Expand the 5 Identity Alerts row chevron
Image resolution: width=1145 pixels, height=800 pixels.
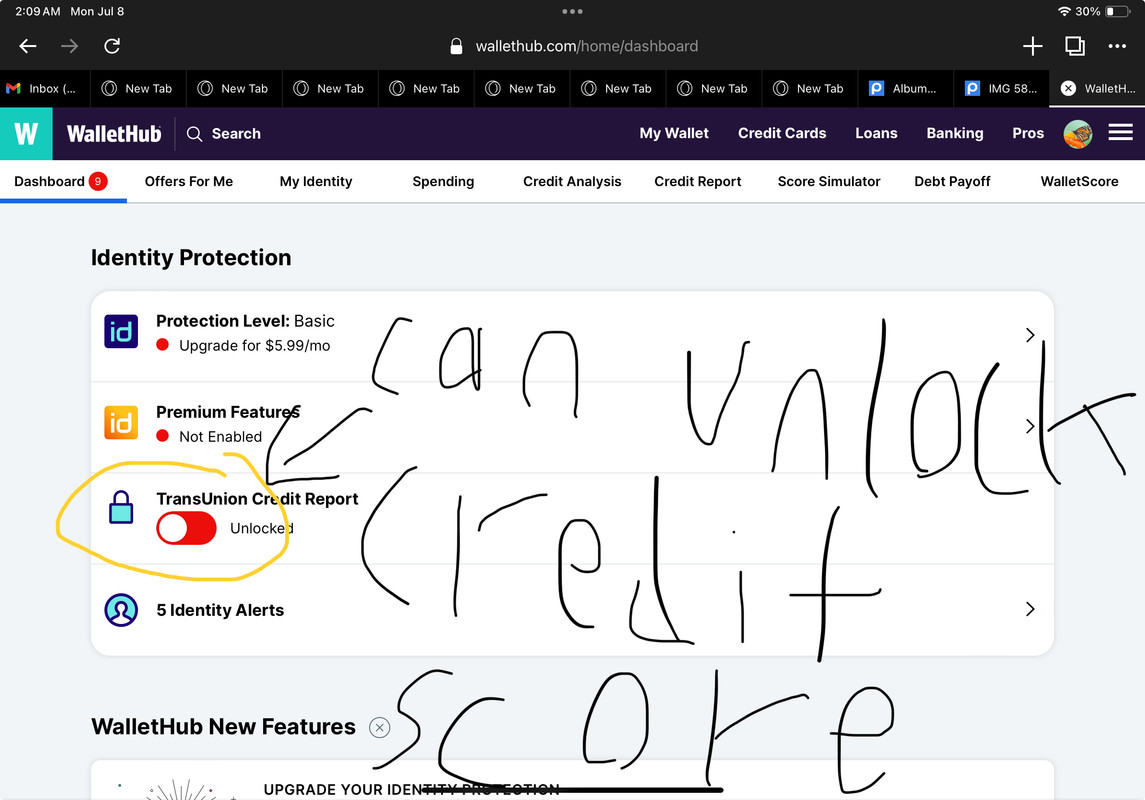1030,609
